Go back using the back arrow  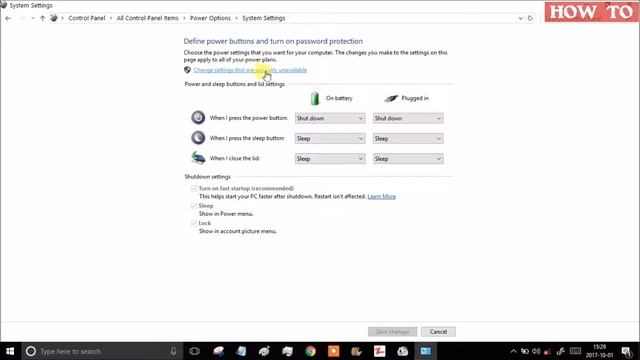(x=8, y=18)
